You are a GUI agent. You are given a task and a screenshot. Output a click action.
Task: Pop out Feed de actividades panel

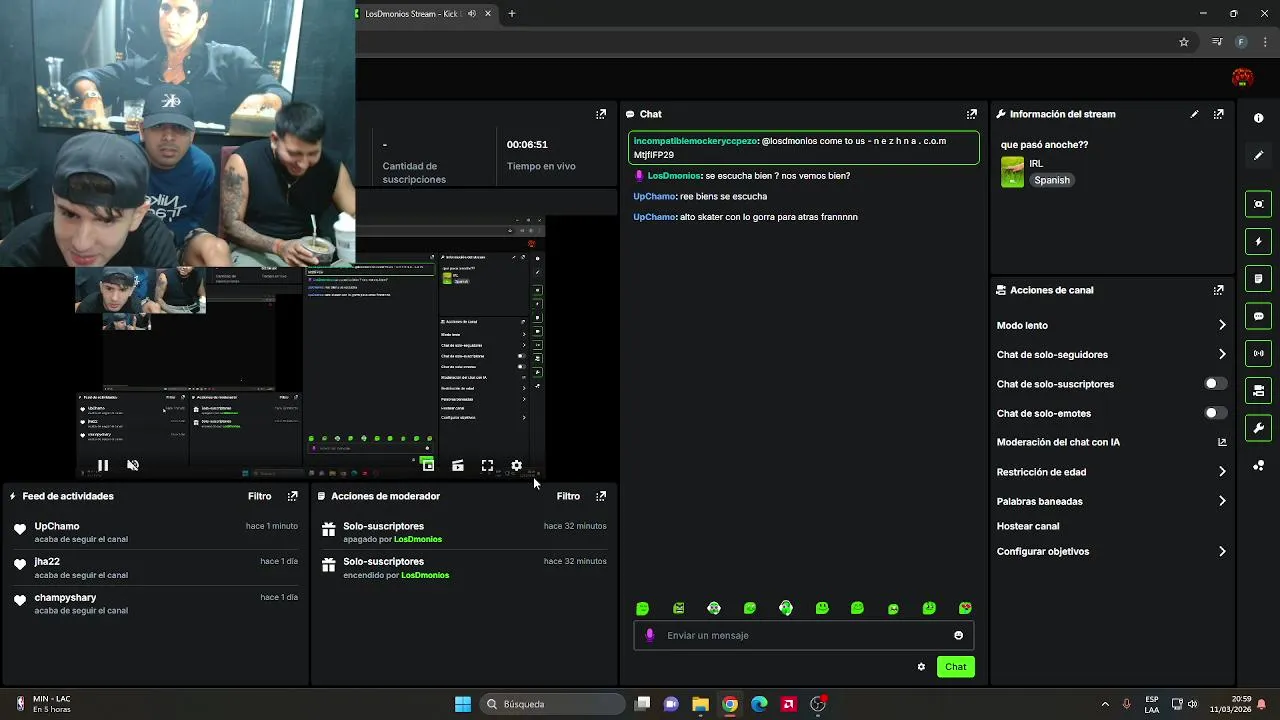[x=293, y=496]
